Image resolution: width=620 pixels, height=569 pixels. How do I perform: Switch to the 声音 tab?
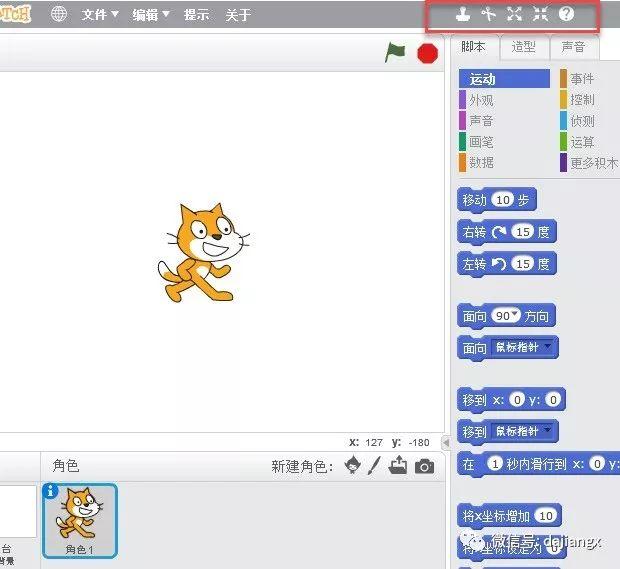coord(574,47)
